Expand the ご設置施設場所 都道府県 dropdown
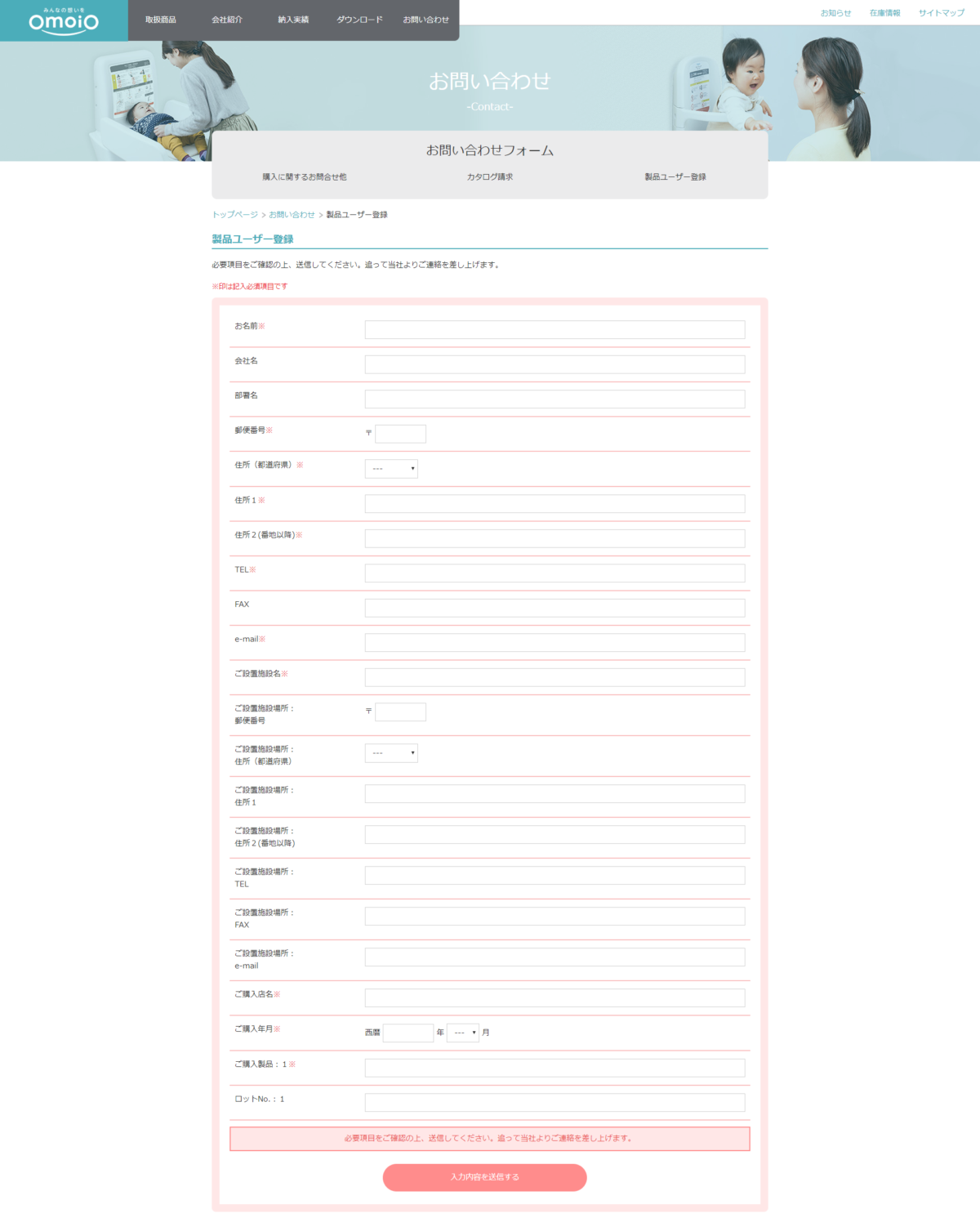Screen dimensions: 980x1218 click(x=391, y=752)
